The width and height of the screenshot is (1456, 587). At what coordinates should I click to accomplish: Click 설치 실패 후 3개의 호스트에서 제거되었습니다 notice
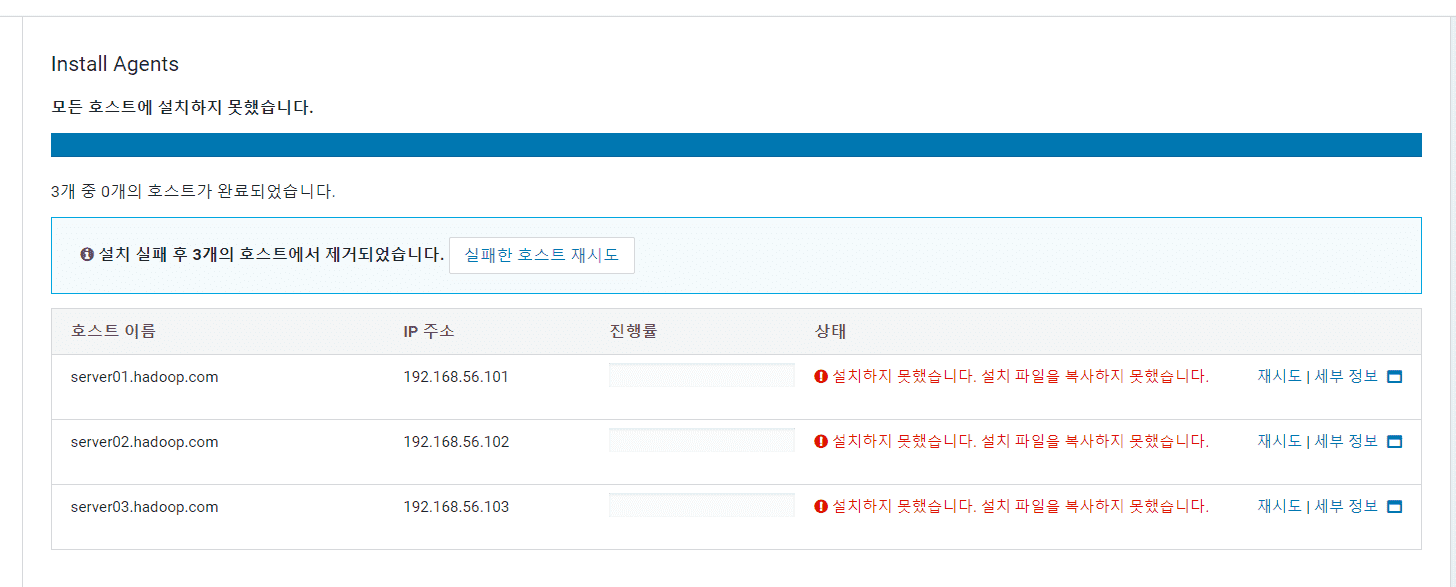click(x=270, y=255)
